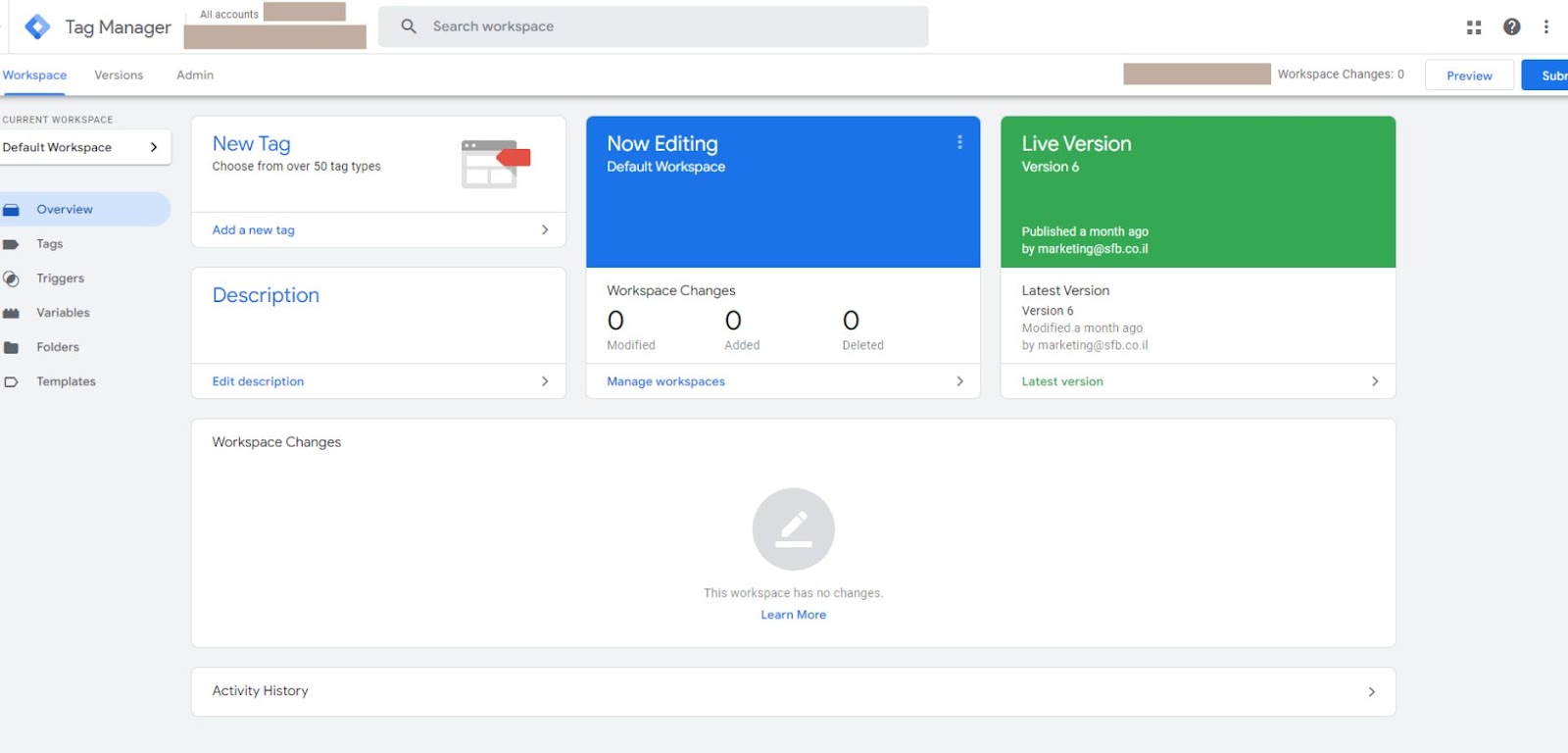Click the New Tag card heading
1568x753 pixels.
(252, 144)
